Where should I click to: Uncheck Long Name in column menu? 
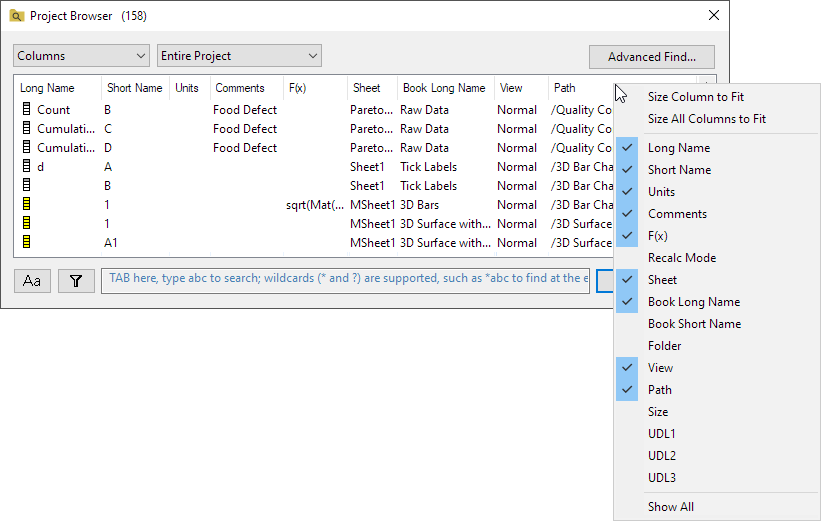(x=678, y=148)
